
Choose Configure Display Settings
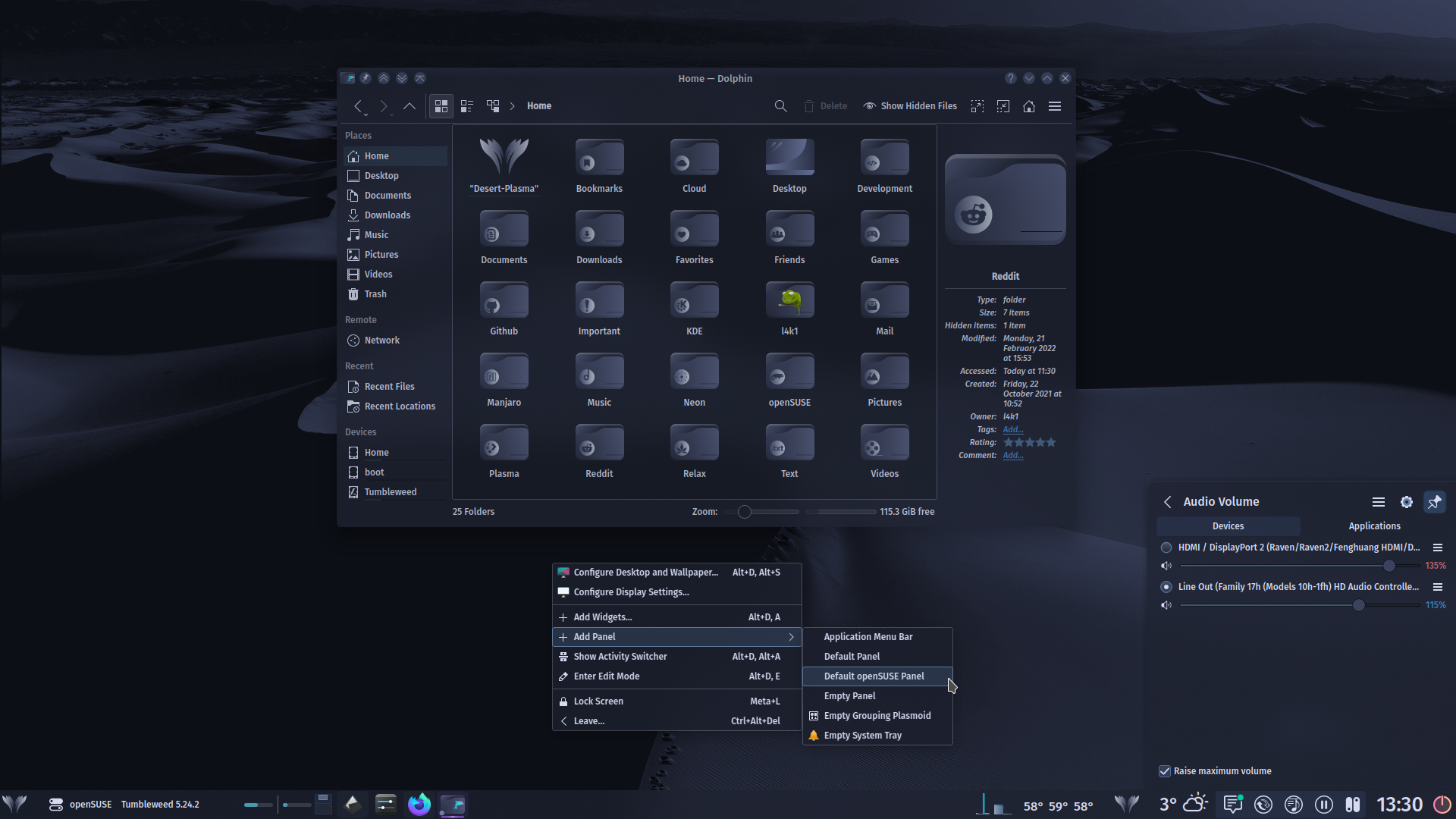676,592
